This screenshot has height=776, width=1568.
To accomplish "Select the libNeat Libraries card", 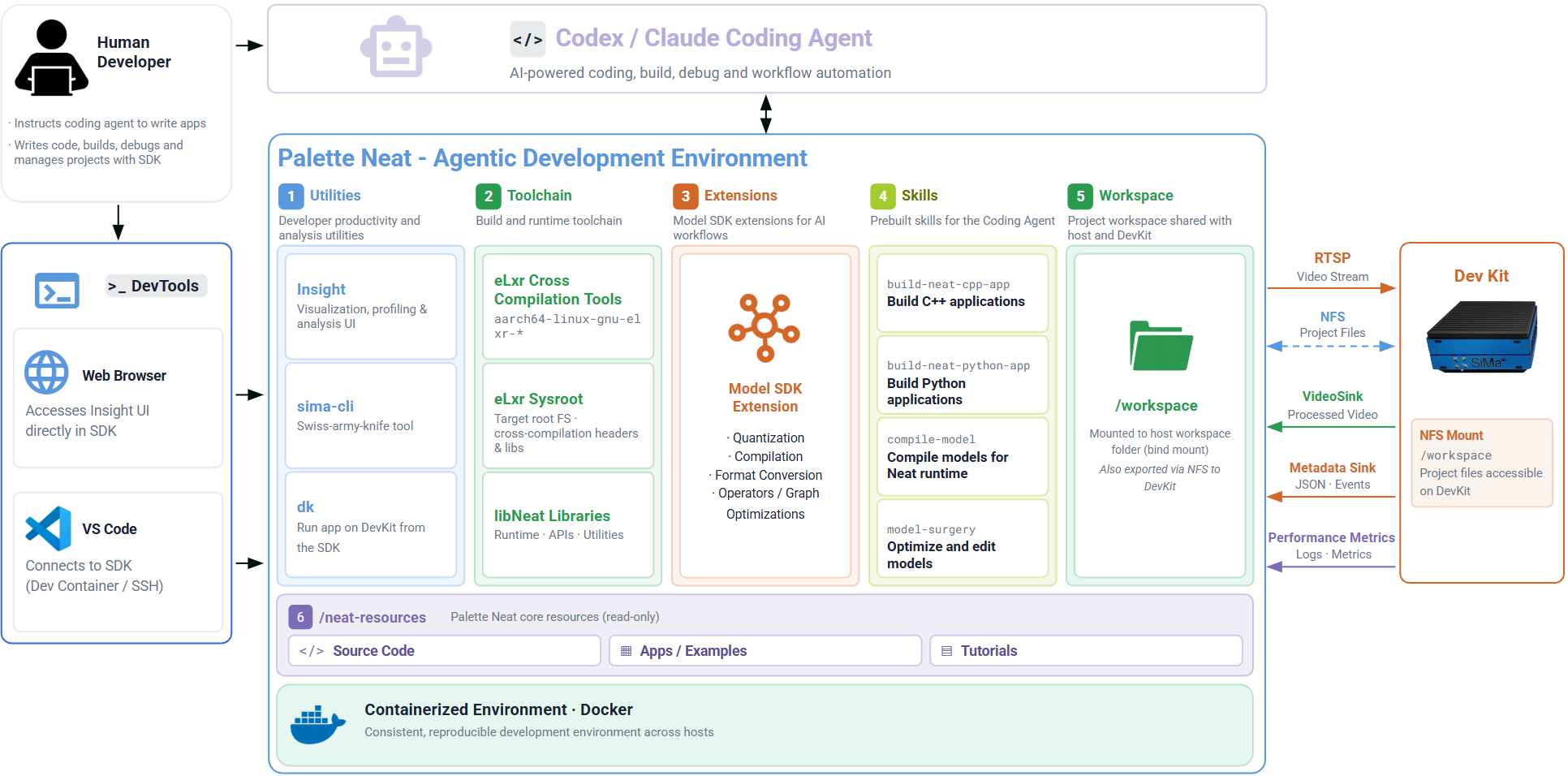I will pos(568,524).
